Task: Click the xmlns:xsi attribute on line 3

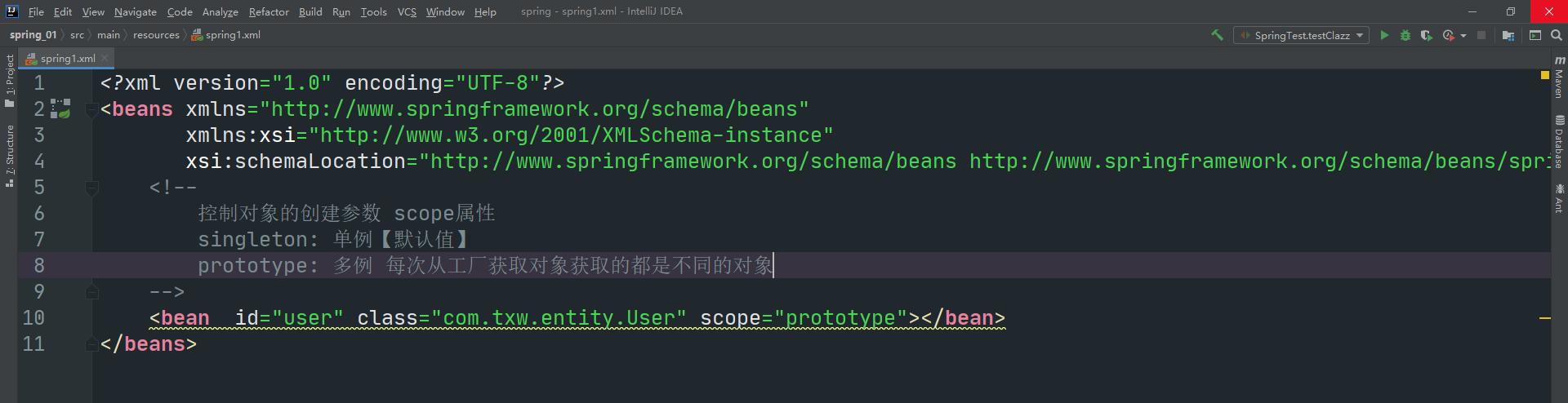Action: point(510,135)
